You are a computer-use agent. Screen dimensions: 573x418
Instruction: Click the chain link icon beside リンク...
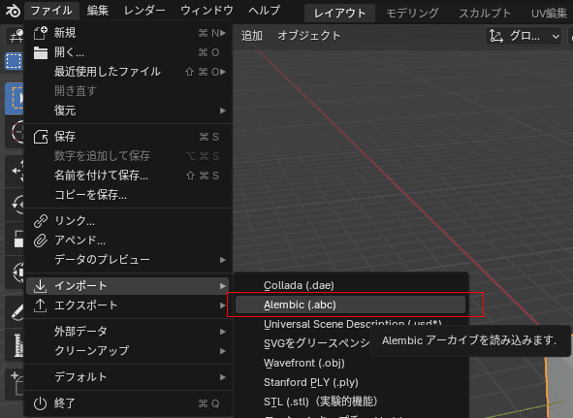[40, 221]
